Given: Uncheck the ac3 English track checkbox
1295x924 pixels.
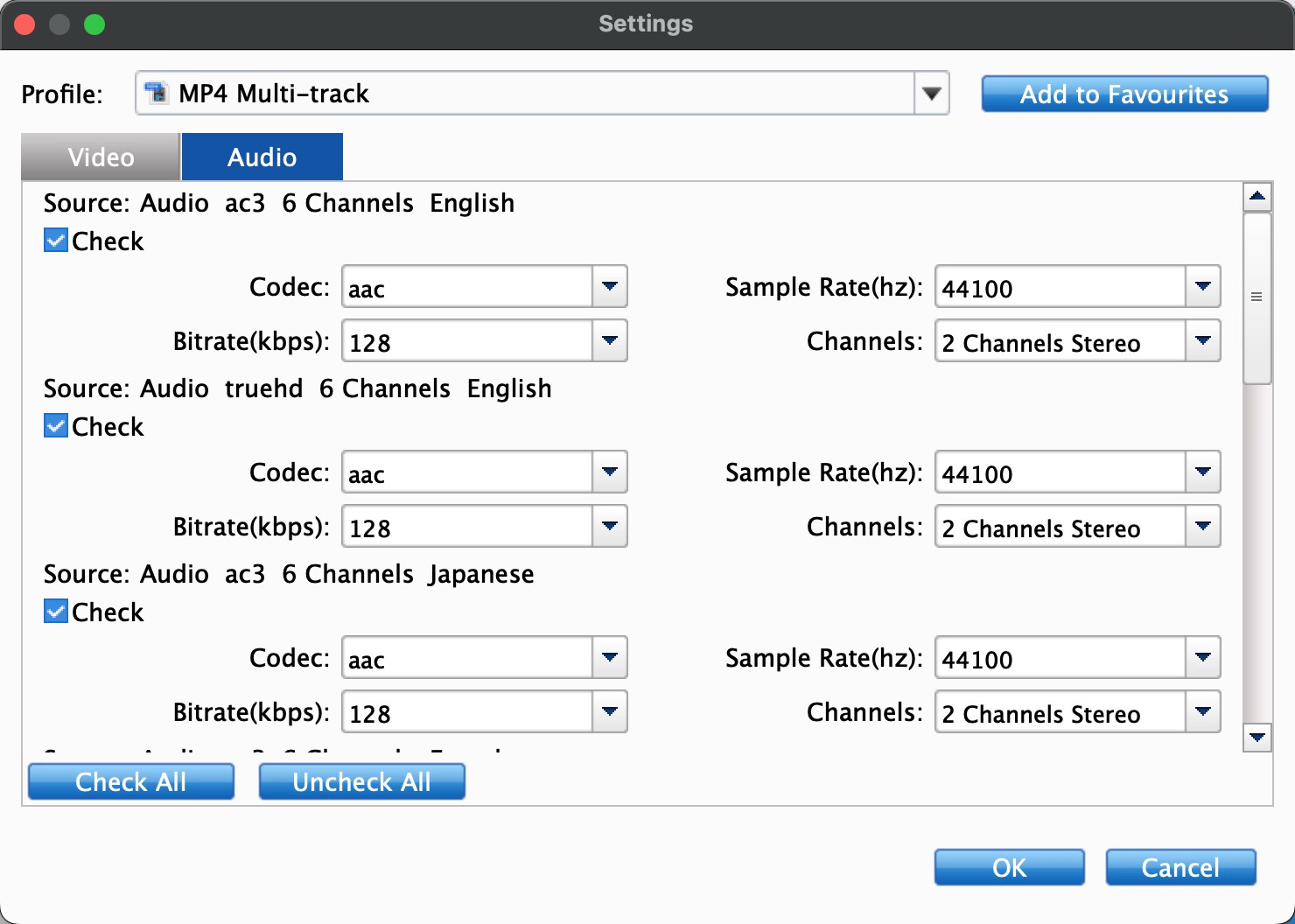Looking at the screenshot, I should (56, 241).
